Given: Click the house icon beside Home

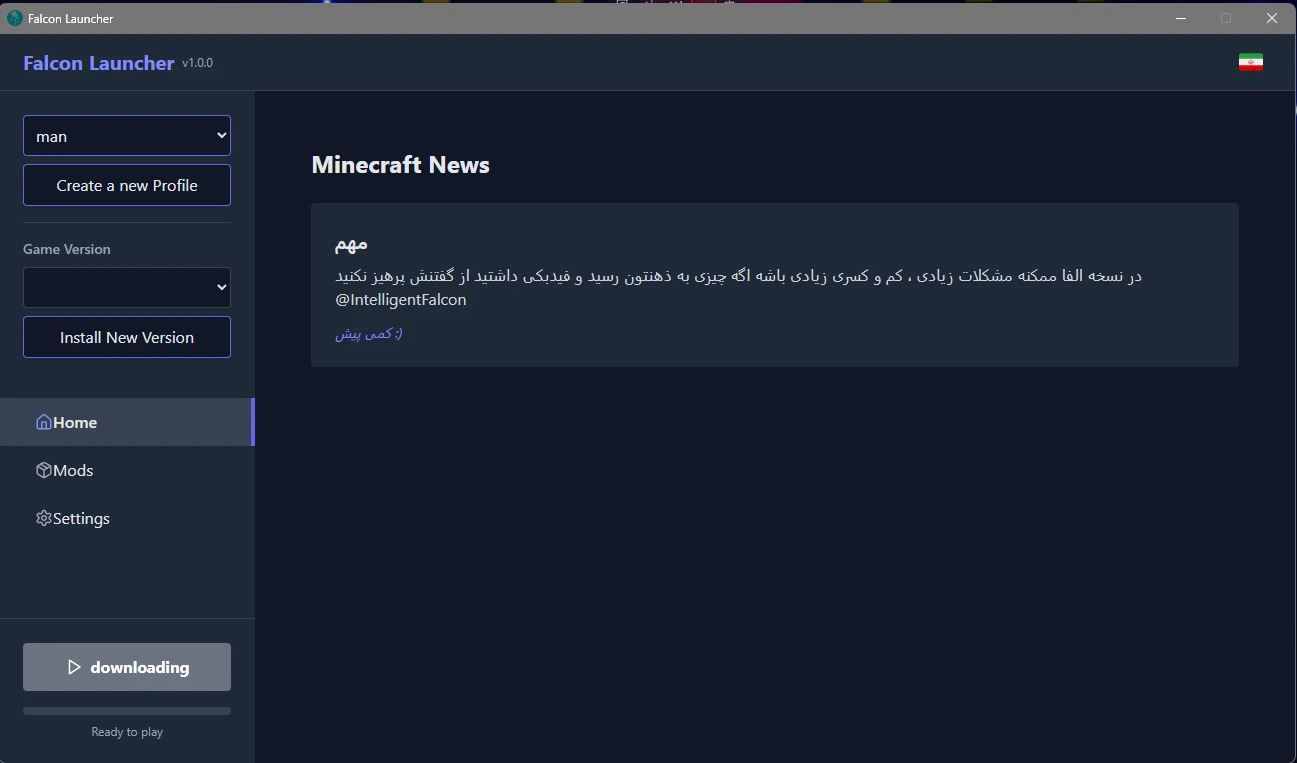Looking at the screenshot, I should coord(43,422).
